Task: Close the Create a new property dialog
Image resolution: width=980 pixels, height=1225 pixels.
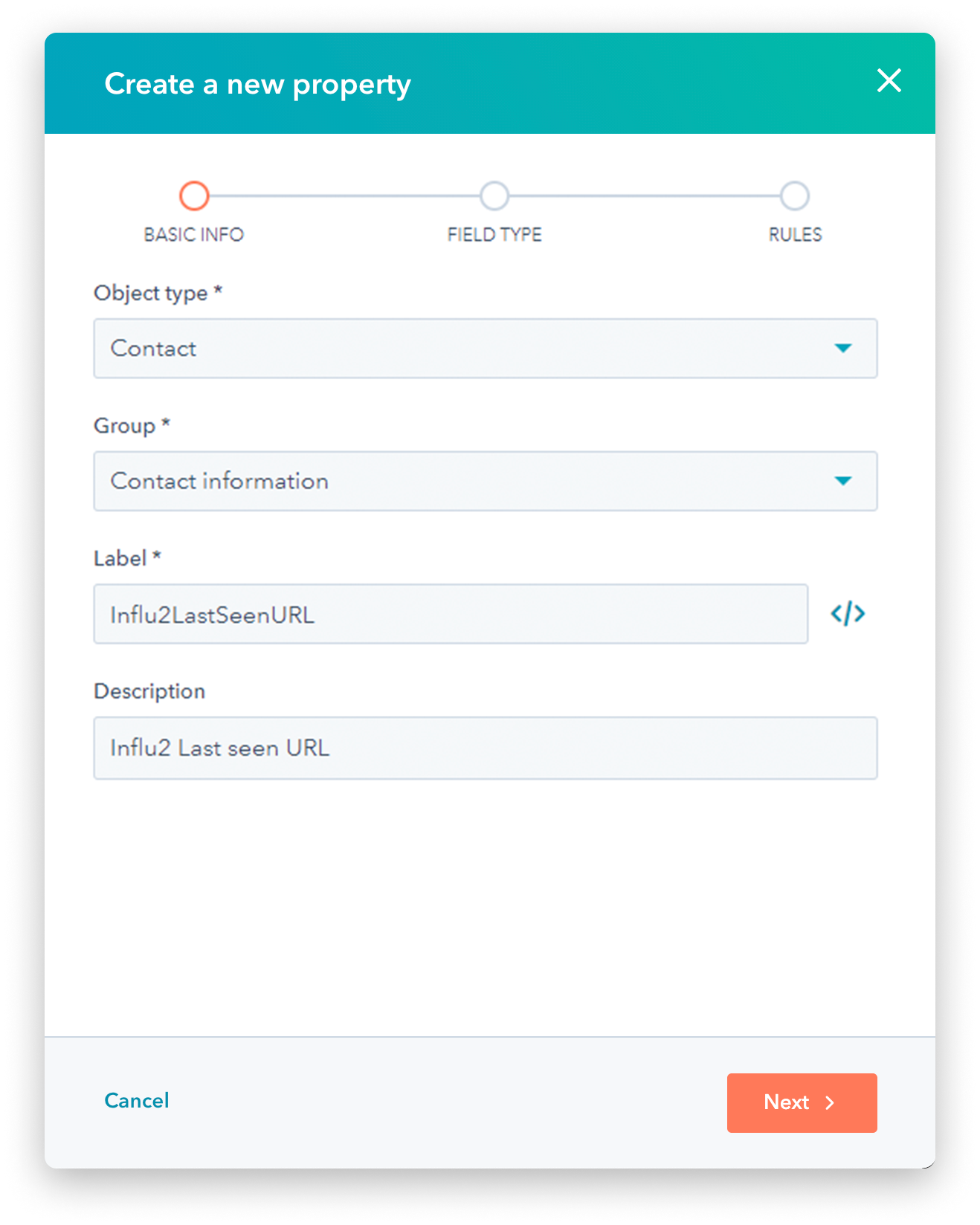Action: tap(889, 81)
